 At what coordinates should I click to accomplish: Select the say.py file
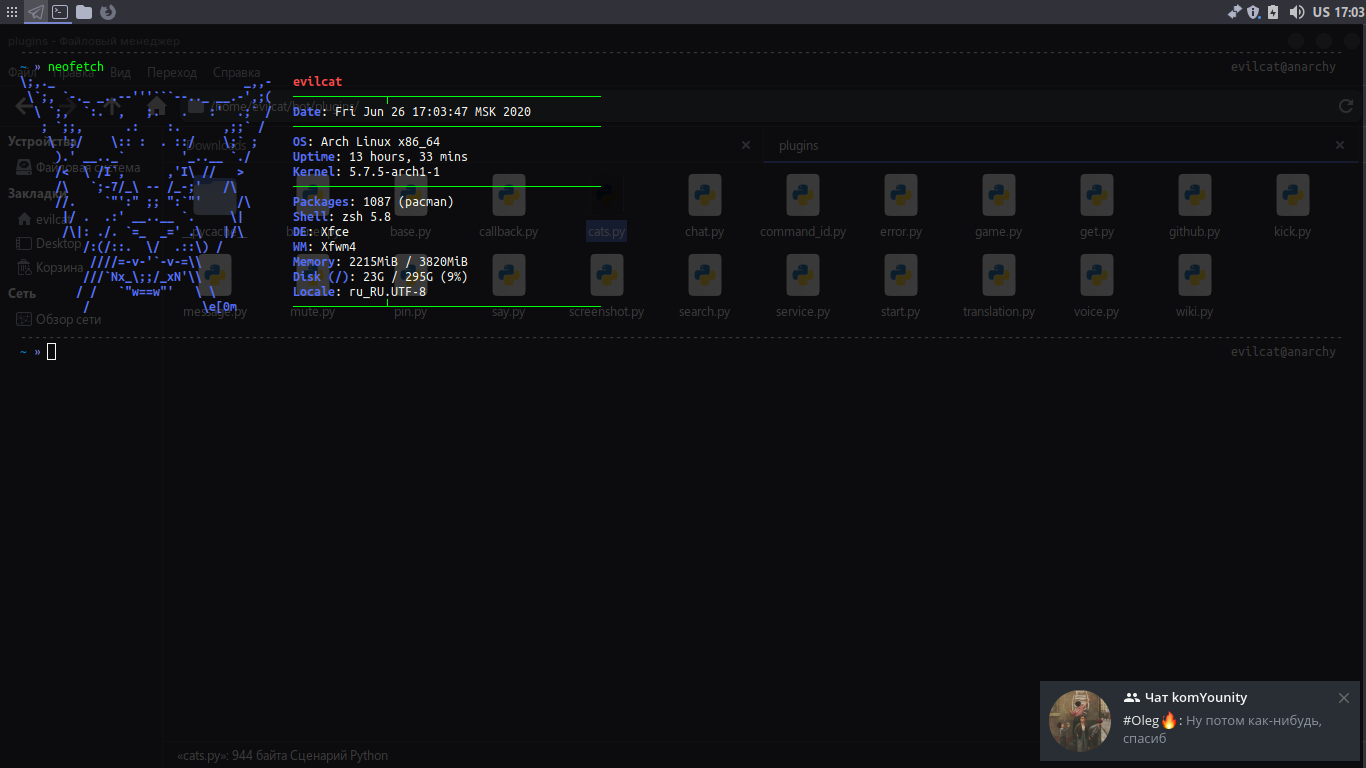pos(508,287)
